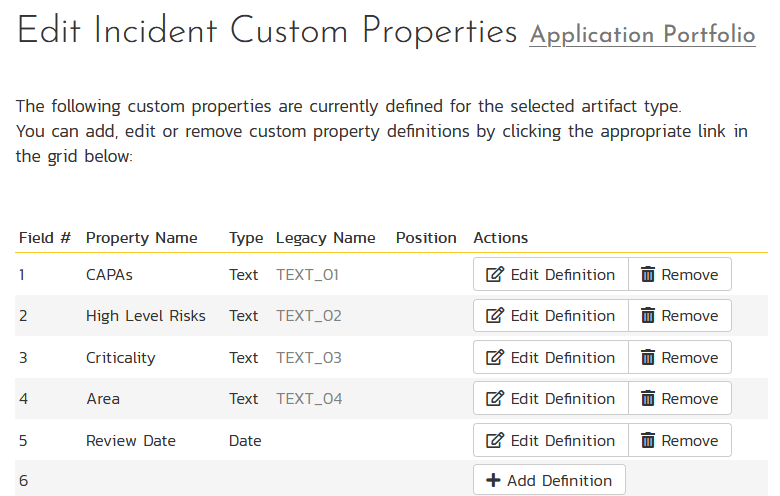The height and width of the screenshot is (496, 780).
Task: Open the Application Portfolio link
Action: point(642,35)
